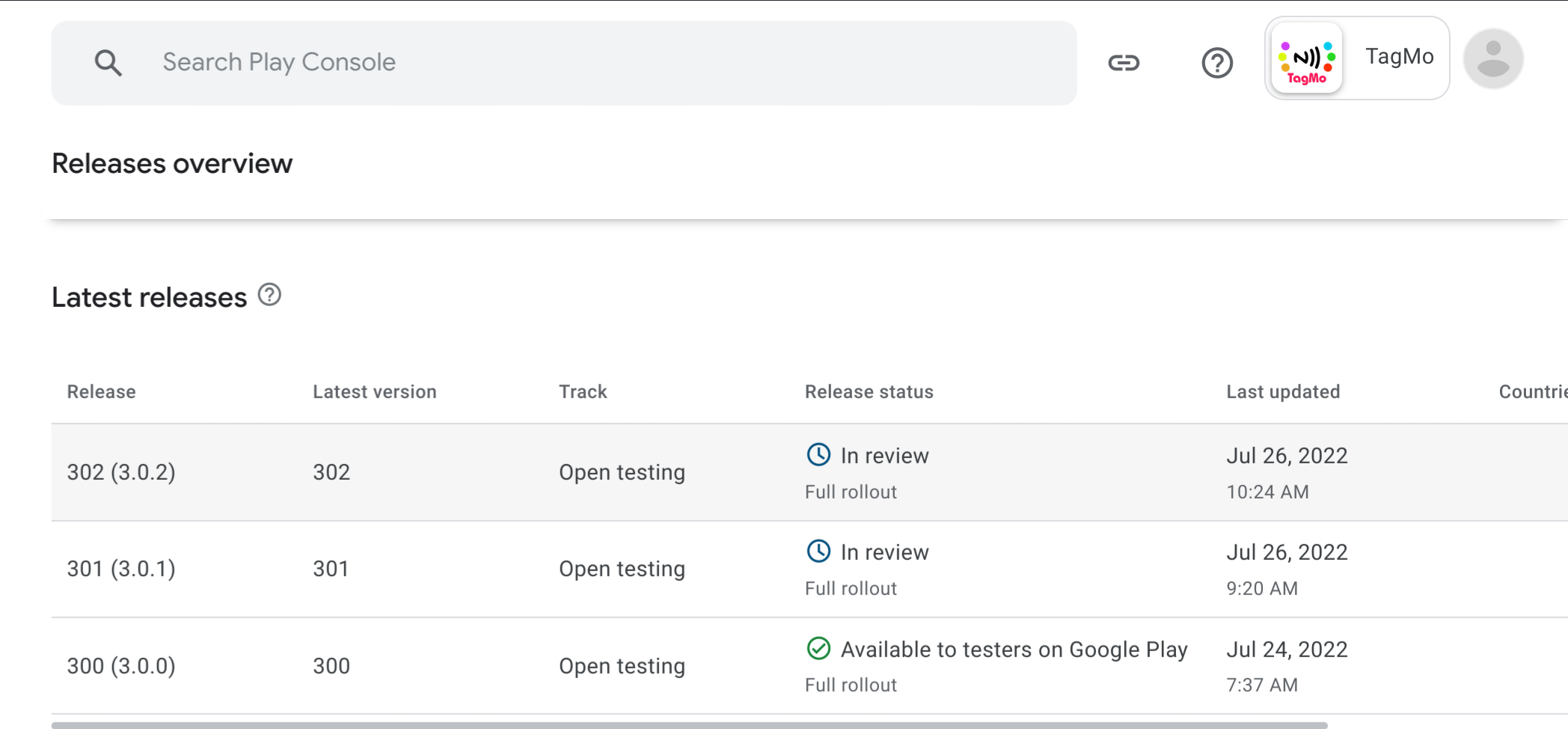
Task: Click the green checkmark for release 300
Action: tap(818, 648)
